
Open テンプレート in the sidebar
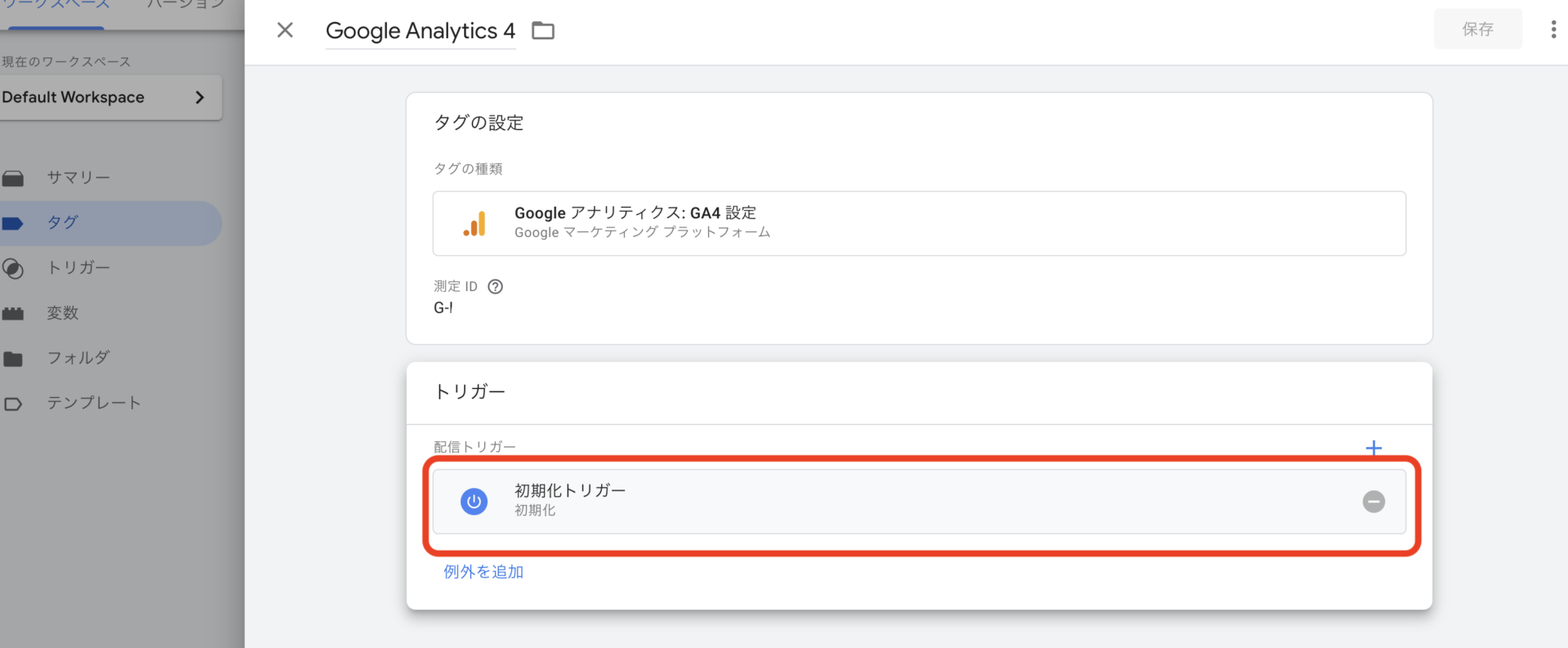94,403
